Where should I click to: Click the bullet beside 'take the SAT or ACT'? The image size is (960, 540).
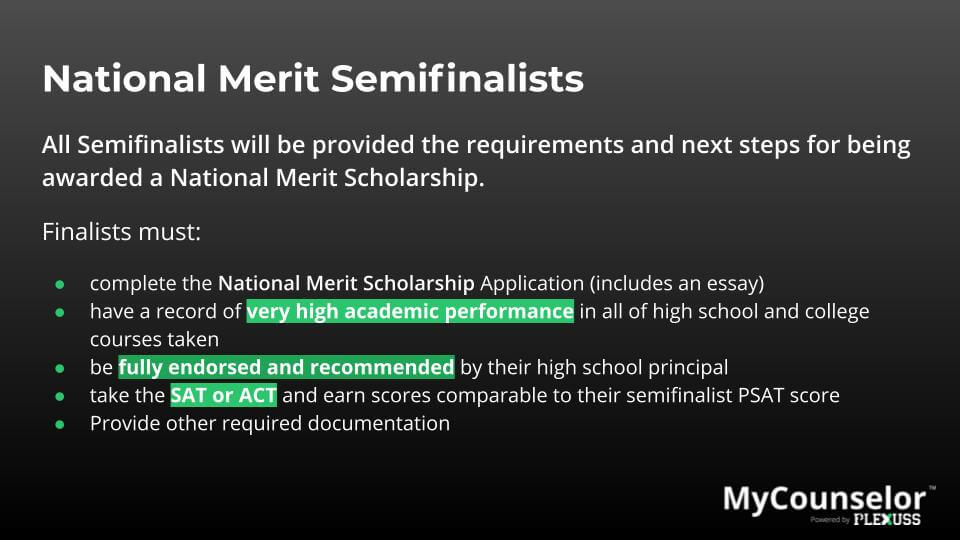[59, 396]
